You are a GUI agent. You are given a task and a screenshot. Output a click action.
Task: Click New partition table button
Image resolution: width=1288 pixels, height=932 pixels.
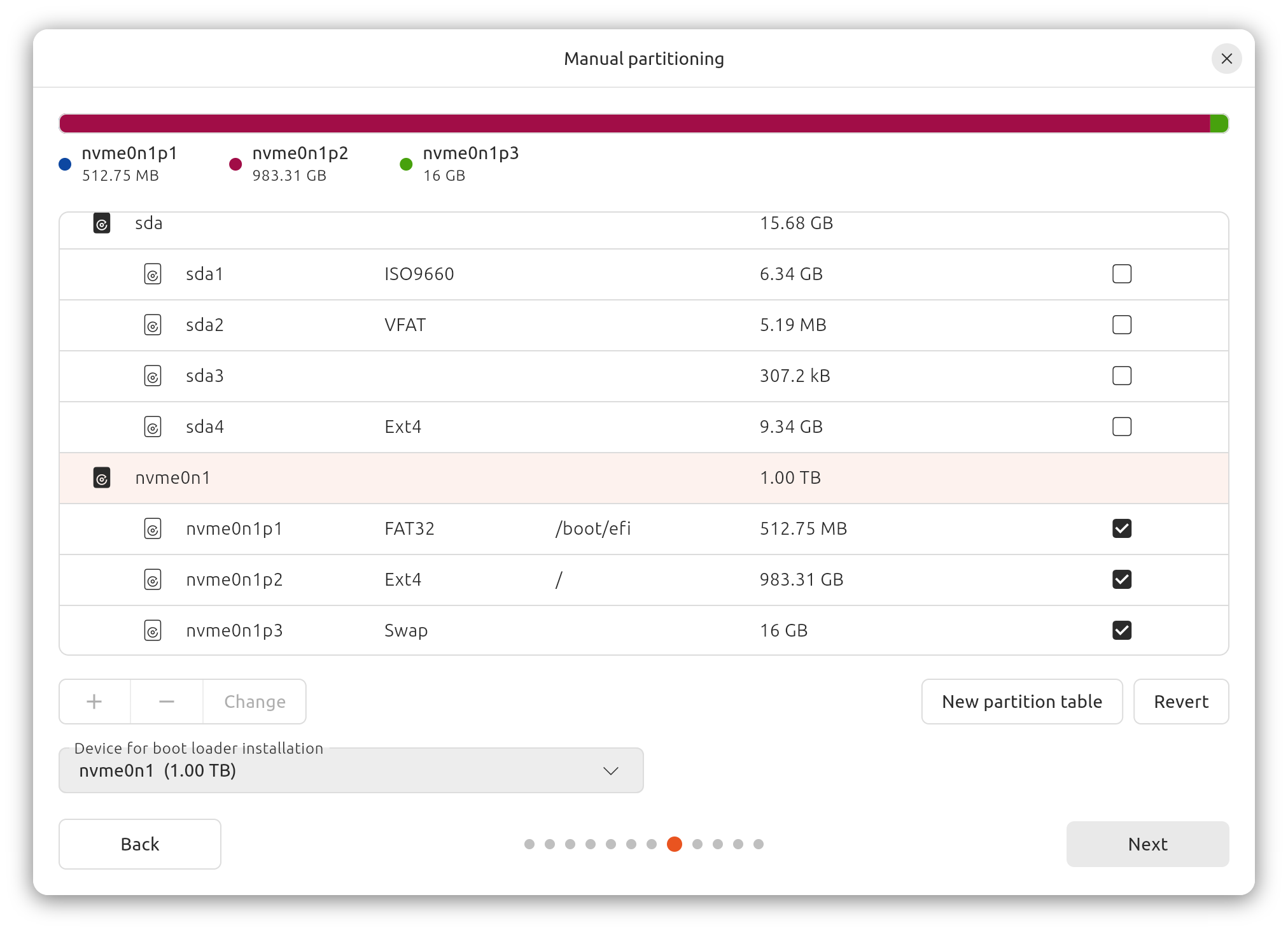pos(1022,702)
